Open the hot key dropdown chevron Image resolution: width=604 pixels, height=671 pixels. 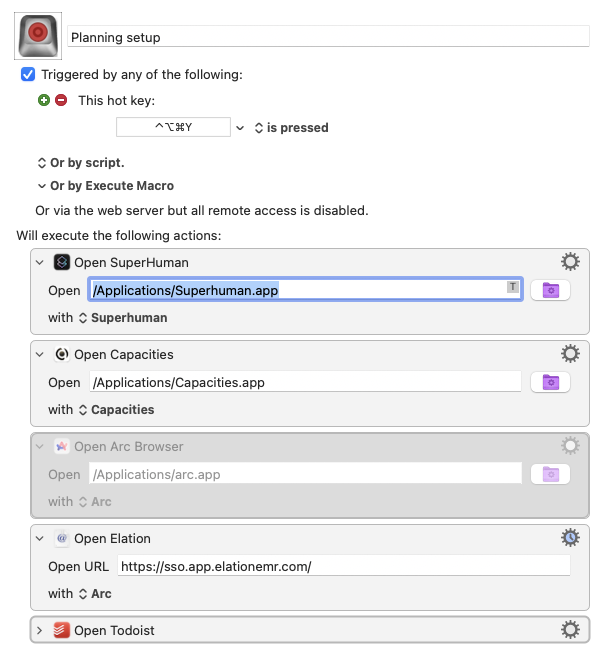tap(240, 128)
